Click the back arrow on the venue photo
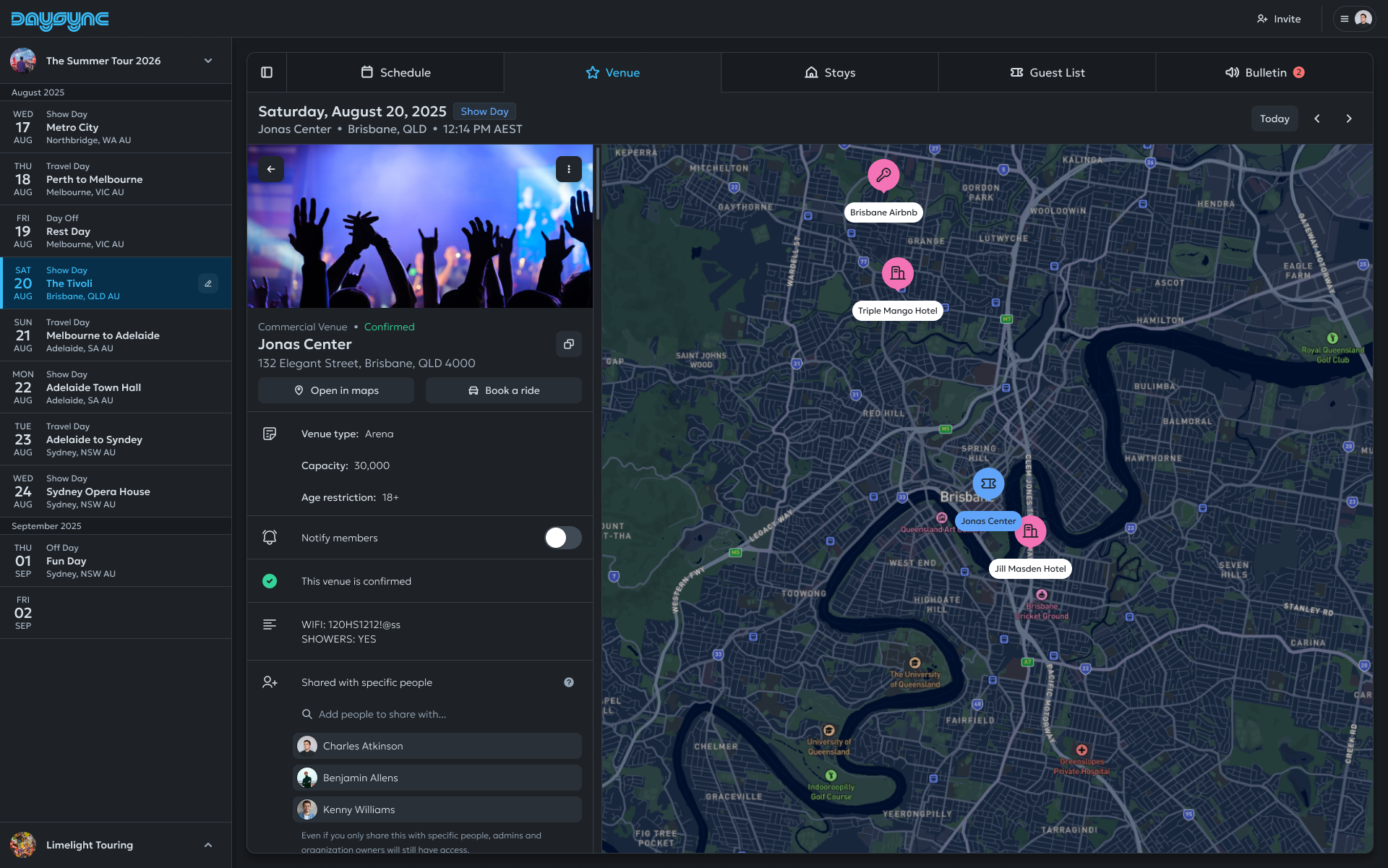The image size is (1388, 868). [271, 168]
